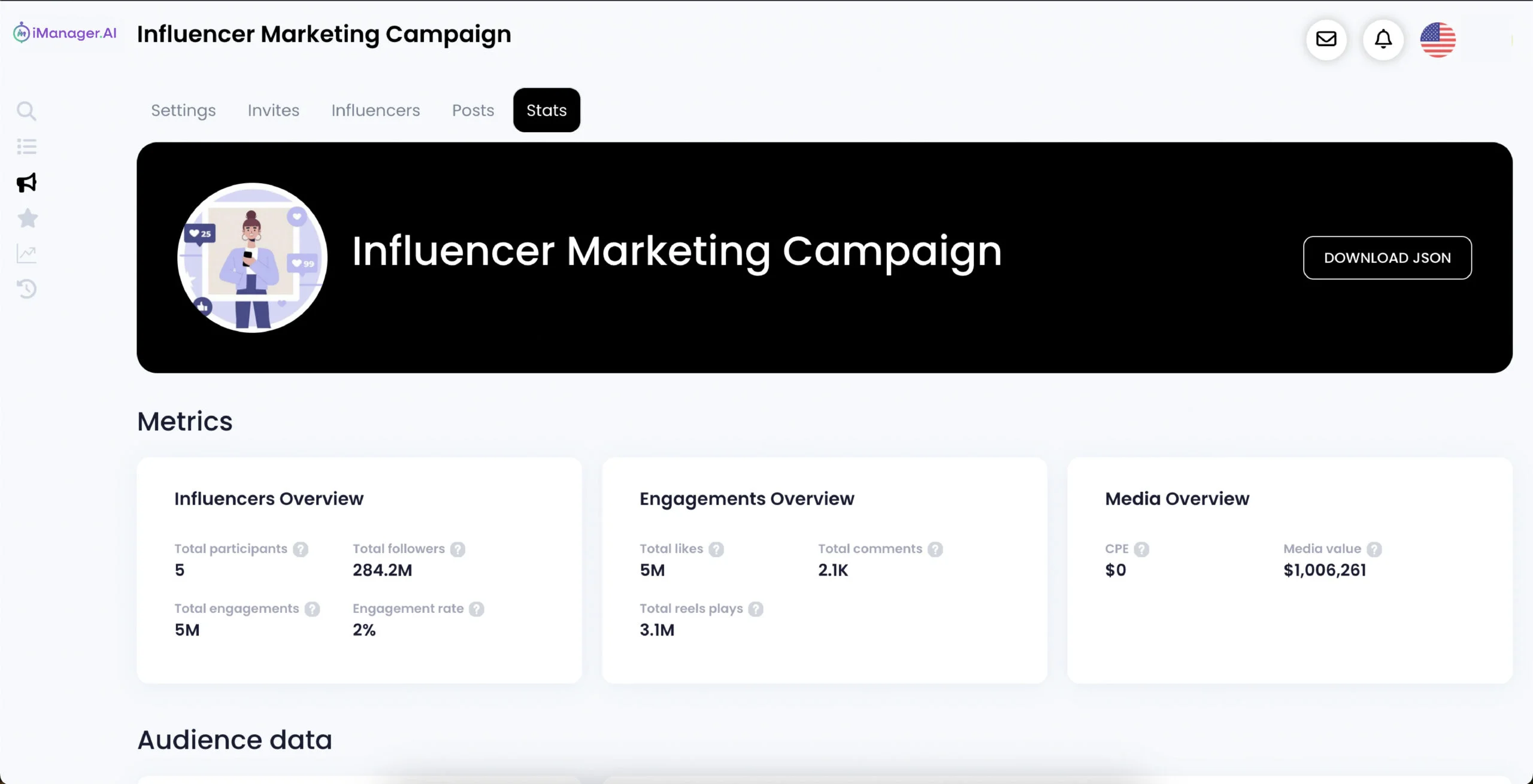The height and width of the screenshot is (784, 1533).
Task: Click the search icon in sidebar
Action: click(26, 111)
